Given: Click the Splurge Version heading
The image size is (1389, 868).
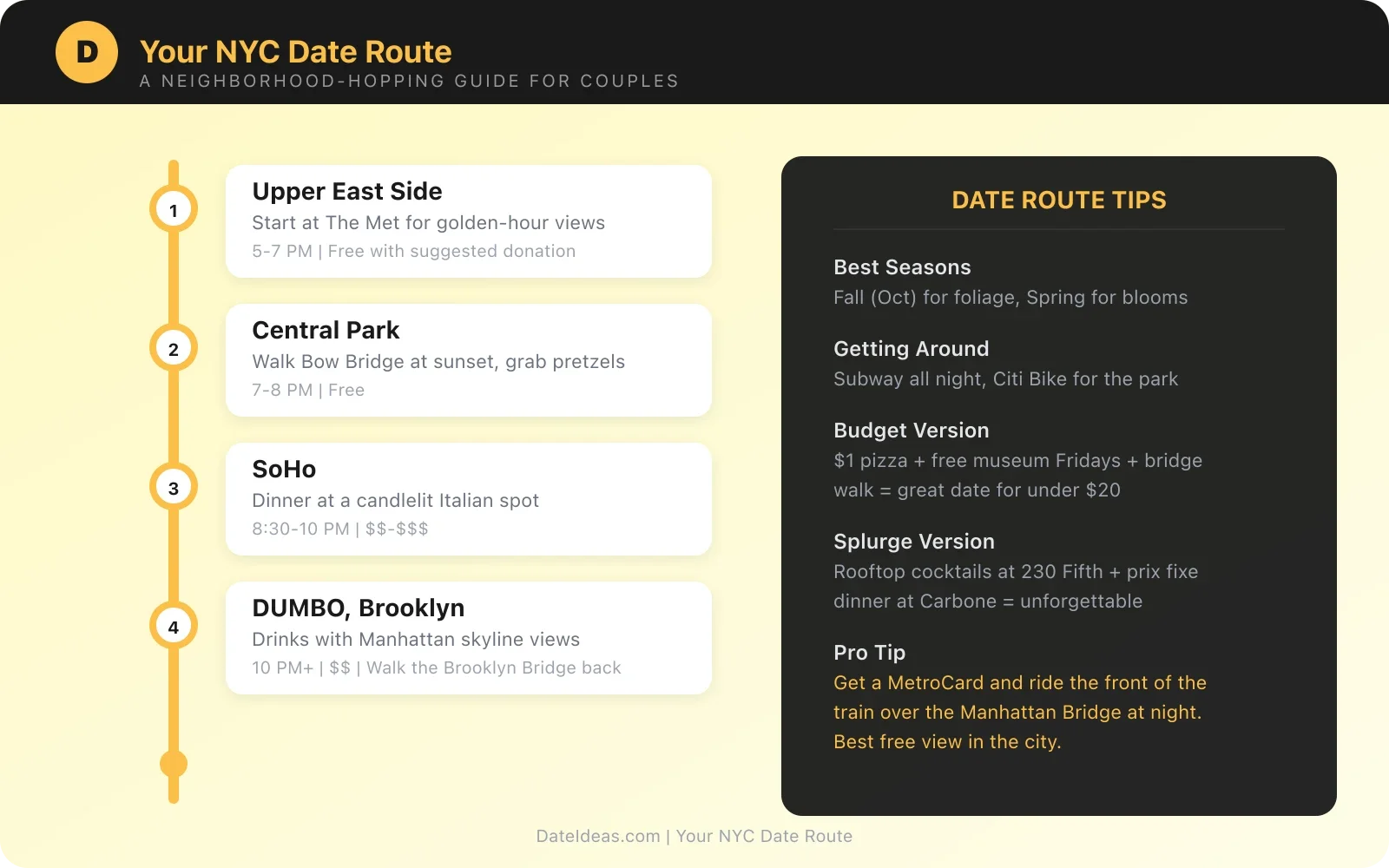Looking at the screenshot, I should click(914, 542).
